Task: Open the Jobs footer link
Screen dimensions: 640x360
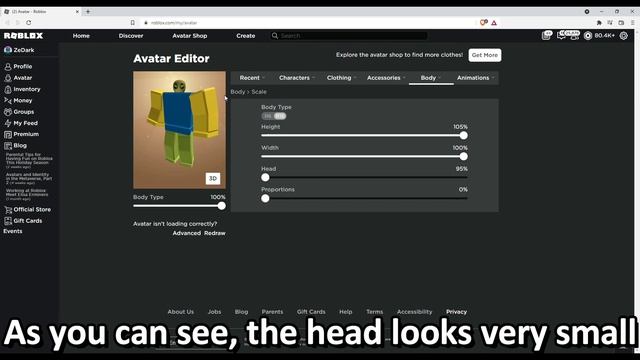Action: pyautogui.click(x=214, y=312)
